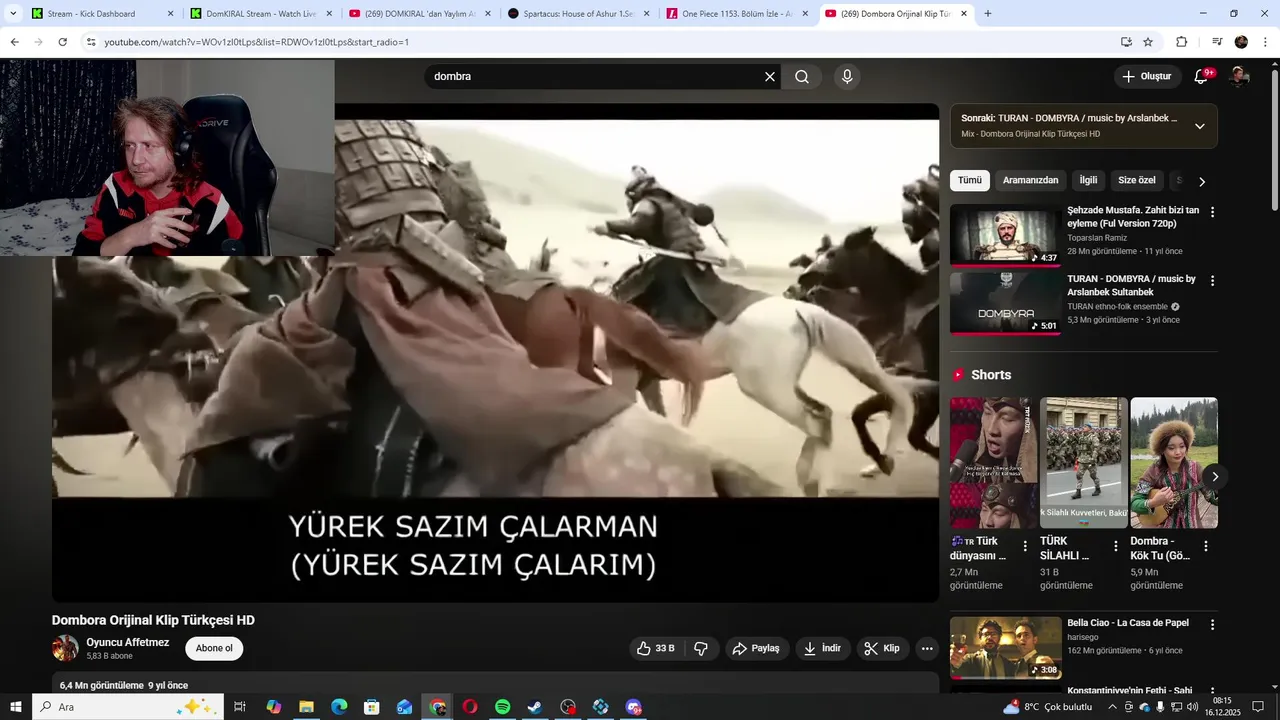Open Oyuncu Affetmez channel link
1280x720 pixels.
(128, 642)
